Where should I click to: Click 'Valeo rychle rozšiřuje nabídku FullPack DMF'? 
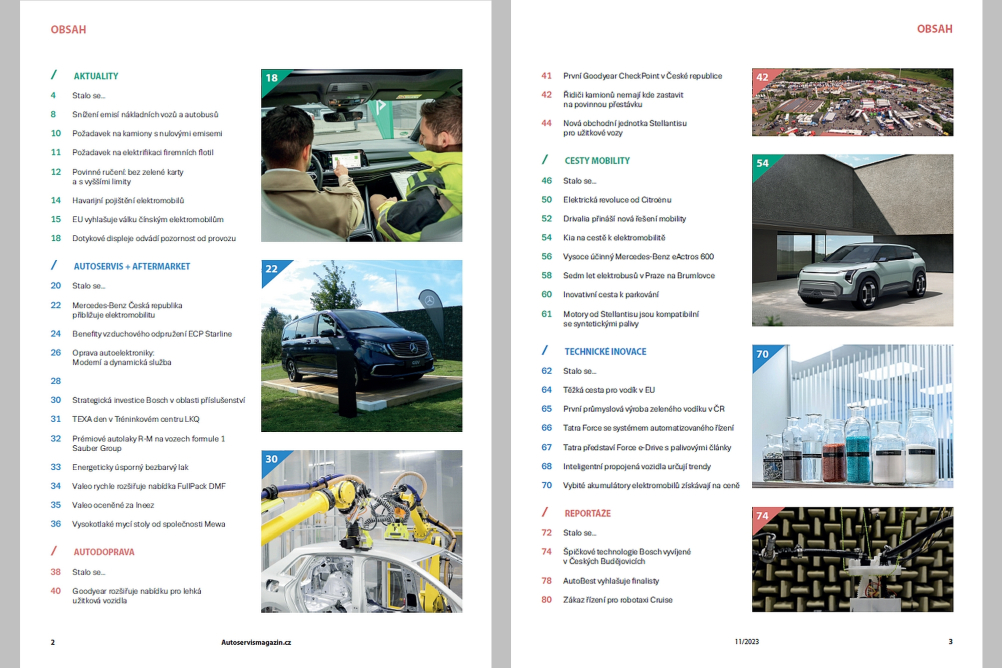coord(149,486)
